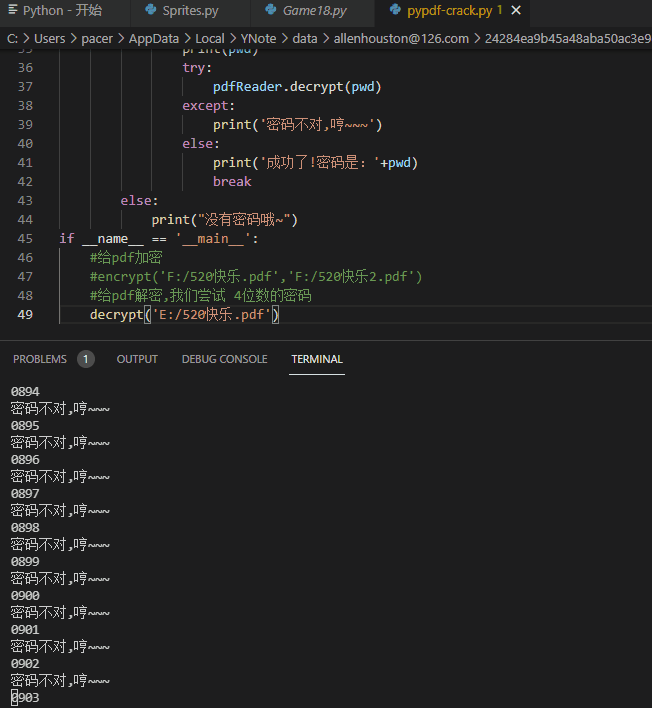Click the allenhouston@126.com breadcrumb folder
Viewport: 652px width, 708px height.
(400, 38)
